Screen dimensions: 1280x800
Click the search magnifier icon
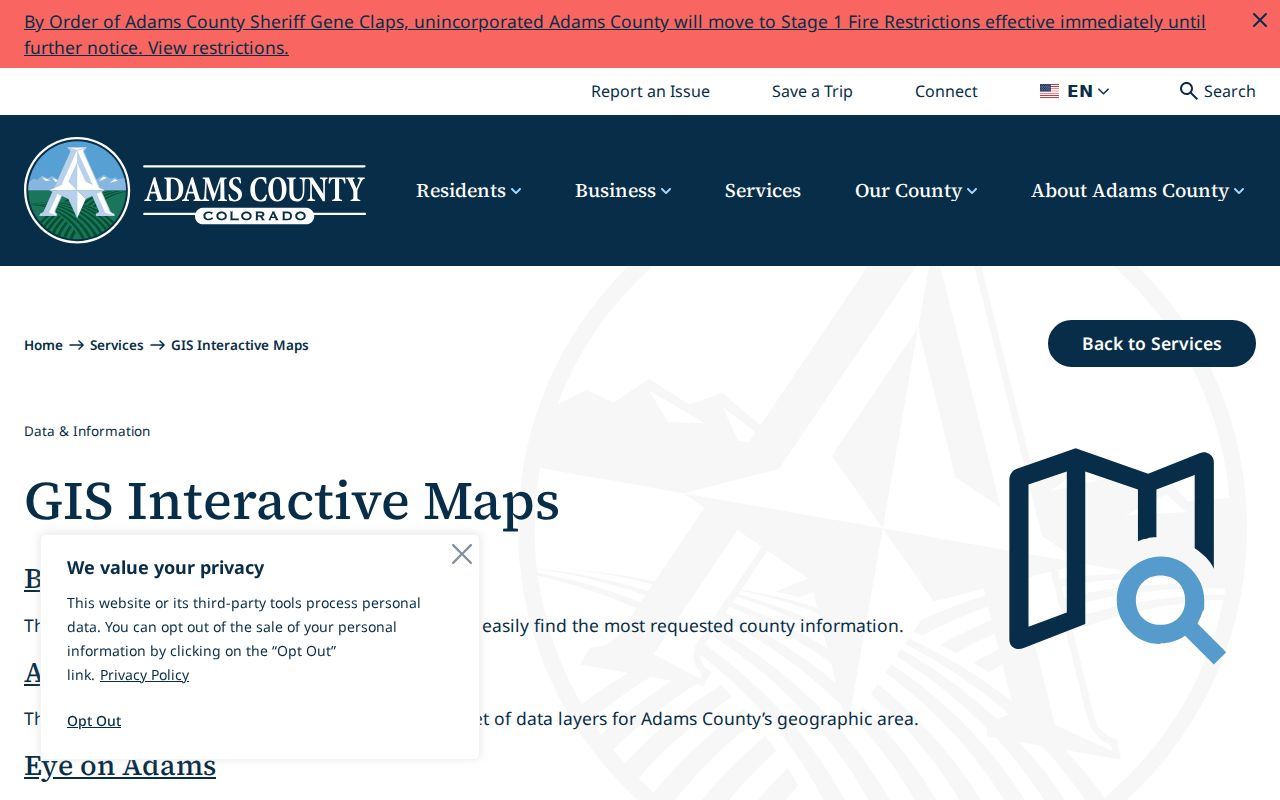coord(1188,91)
